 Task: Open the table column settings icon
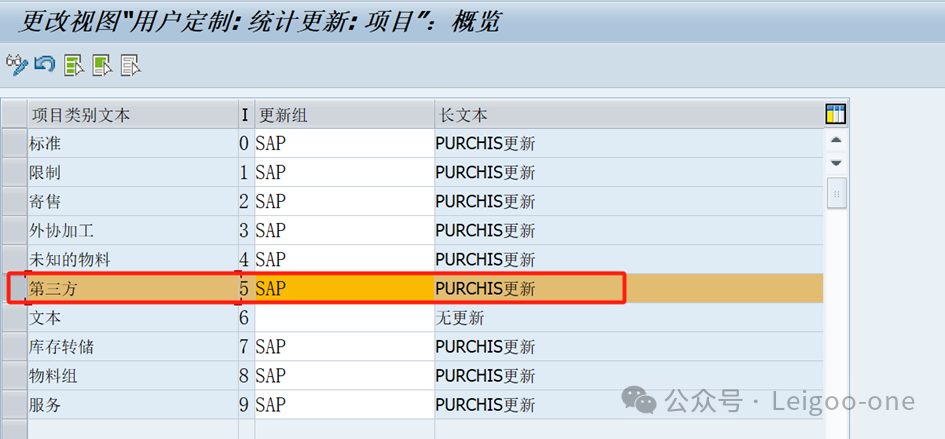[x=836, y=114]
